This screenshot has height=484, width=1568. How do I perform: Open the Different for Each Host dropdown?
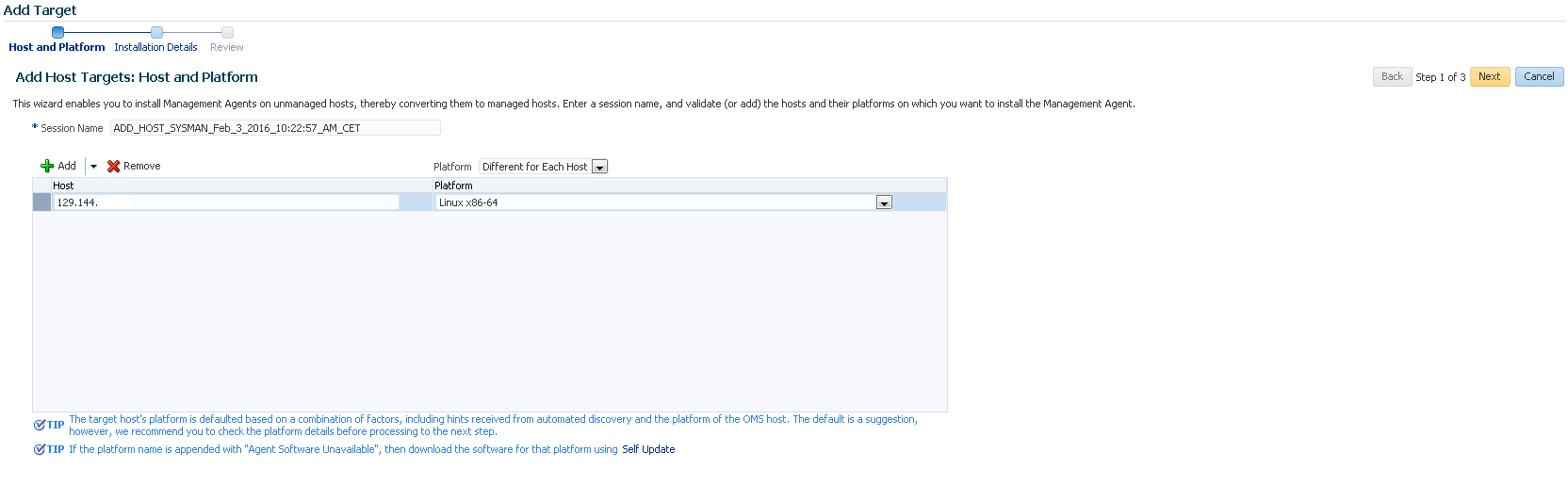click(x=544, y=167)
